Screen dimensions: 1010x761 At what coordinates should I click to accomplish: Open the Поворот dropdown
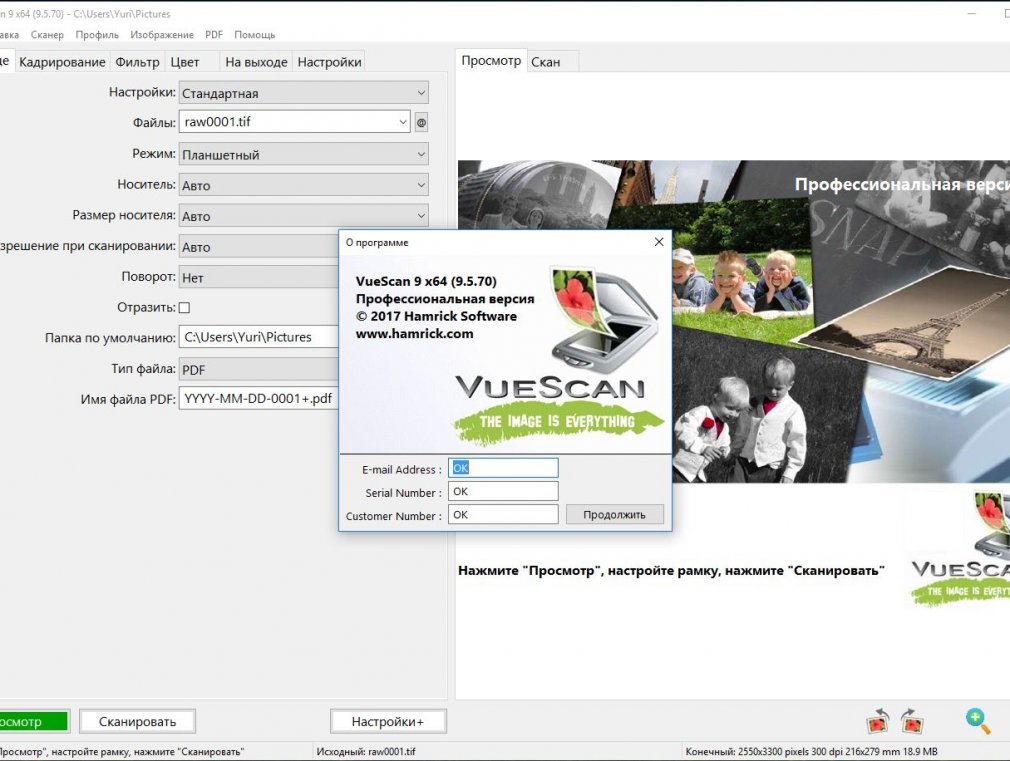point(258,278)
